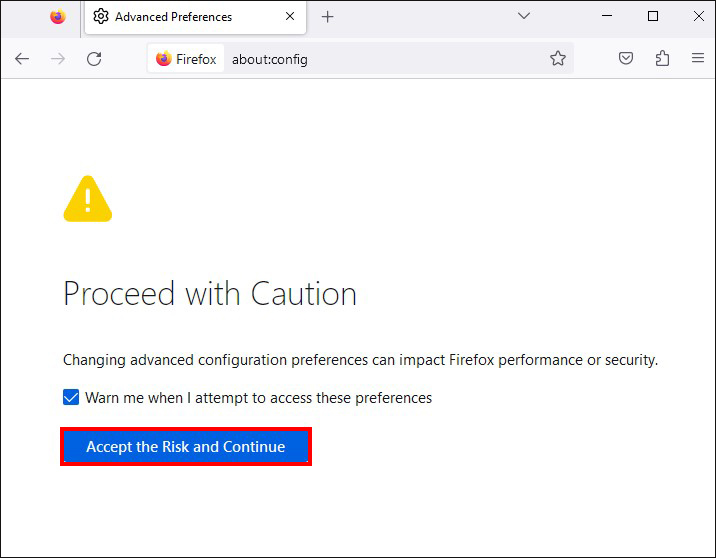Uncheck the Warn me when accessing preferences checkbox
Screen dimensions: 716x558
coord(71,398)
